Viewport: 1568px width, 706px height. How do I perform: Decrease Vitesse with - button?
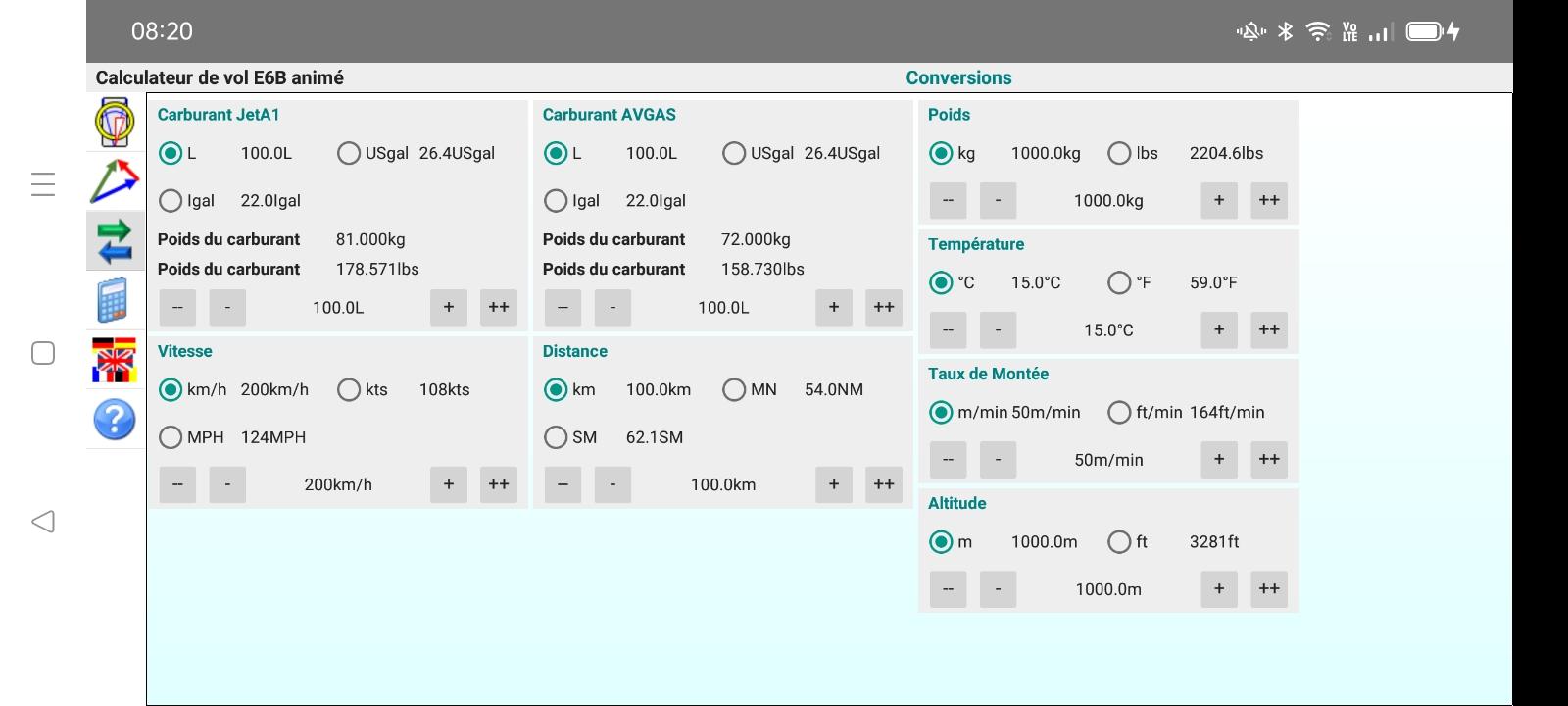(227, 484)
